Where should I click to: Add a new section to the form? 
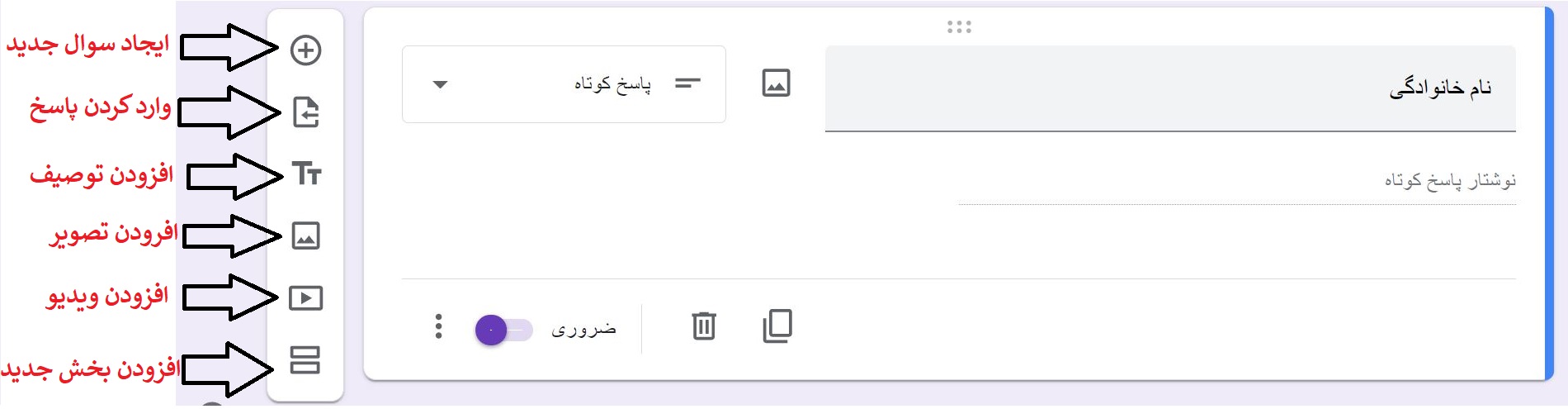click(x=305, y=359)
